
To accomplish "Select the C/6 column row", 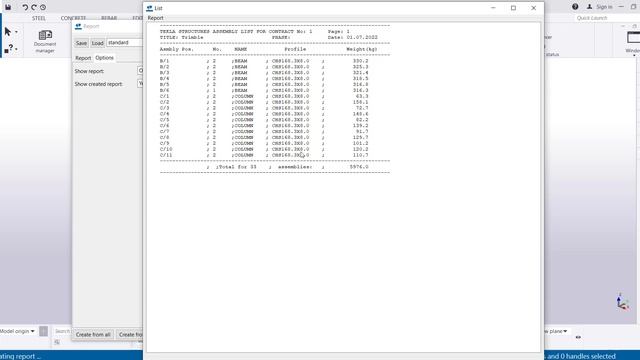I will [x=264, y=126].
